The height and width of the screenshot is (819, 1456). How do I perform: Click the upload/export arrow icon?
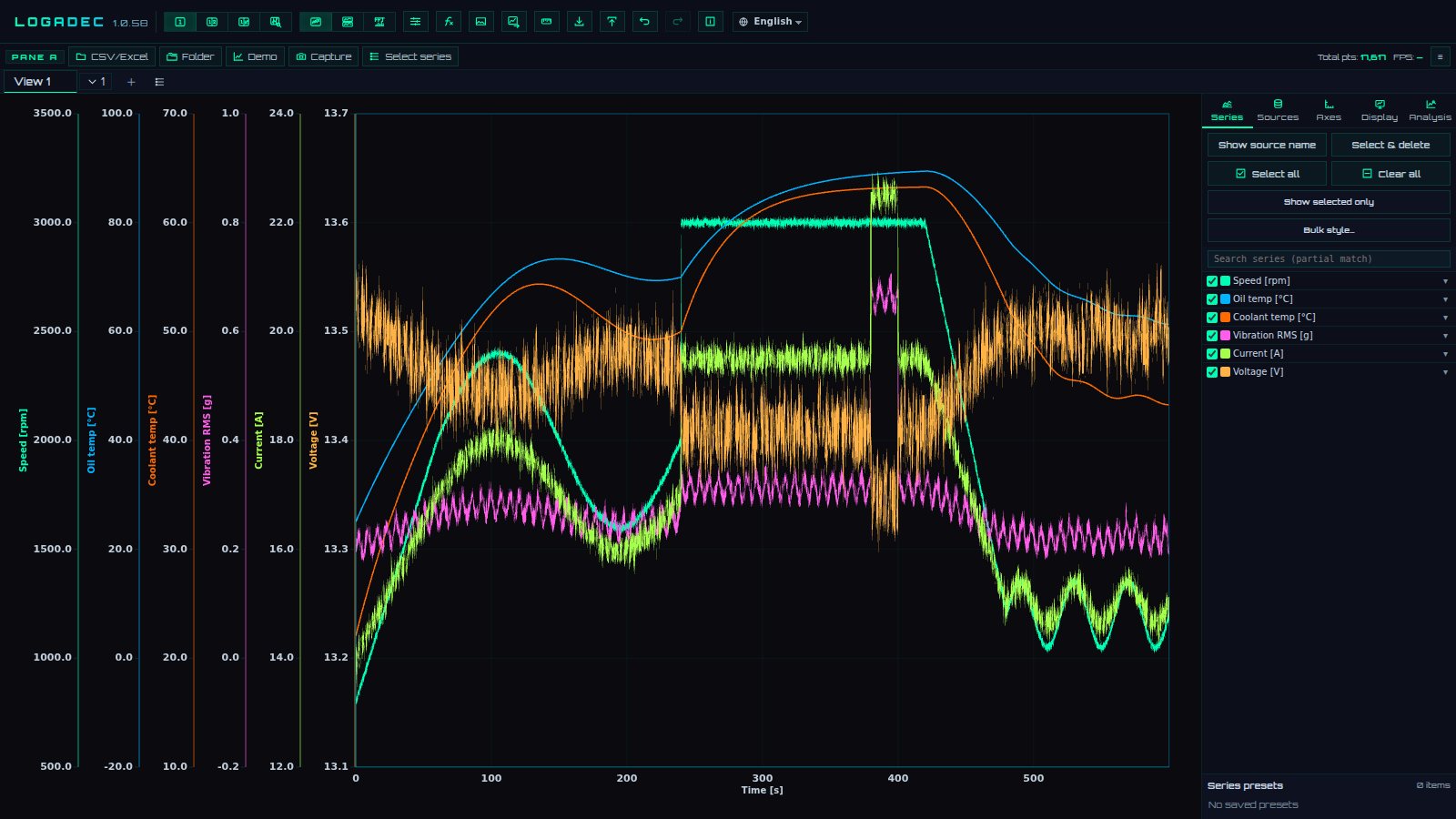612,22
